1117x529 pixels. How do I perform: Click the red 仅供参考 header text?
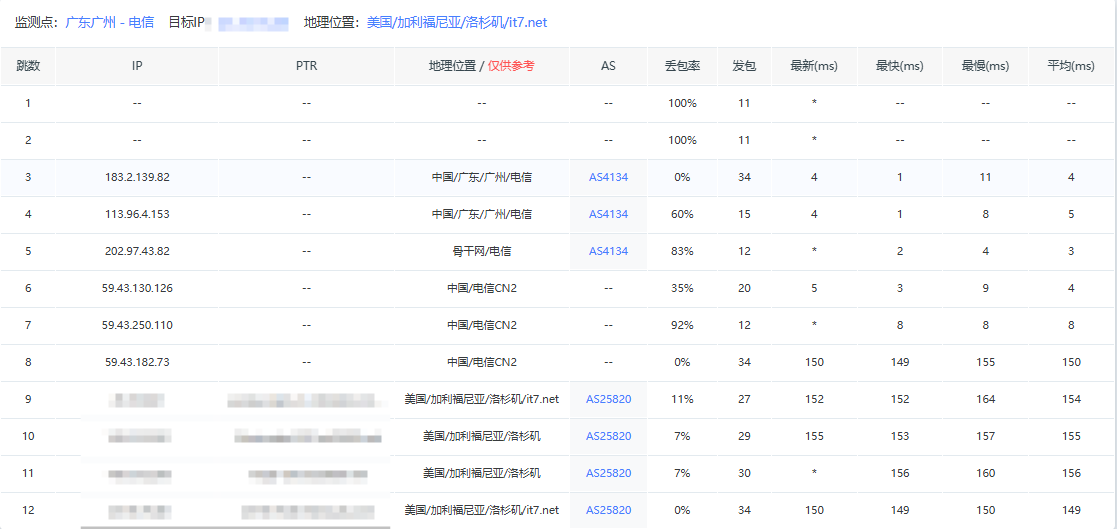coord(511,66)
